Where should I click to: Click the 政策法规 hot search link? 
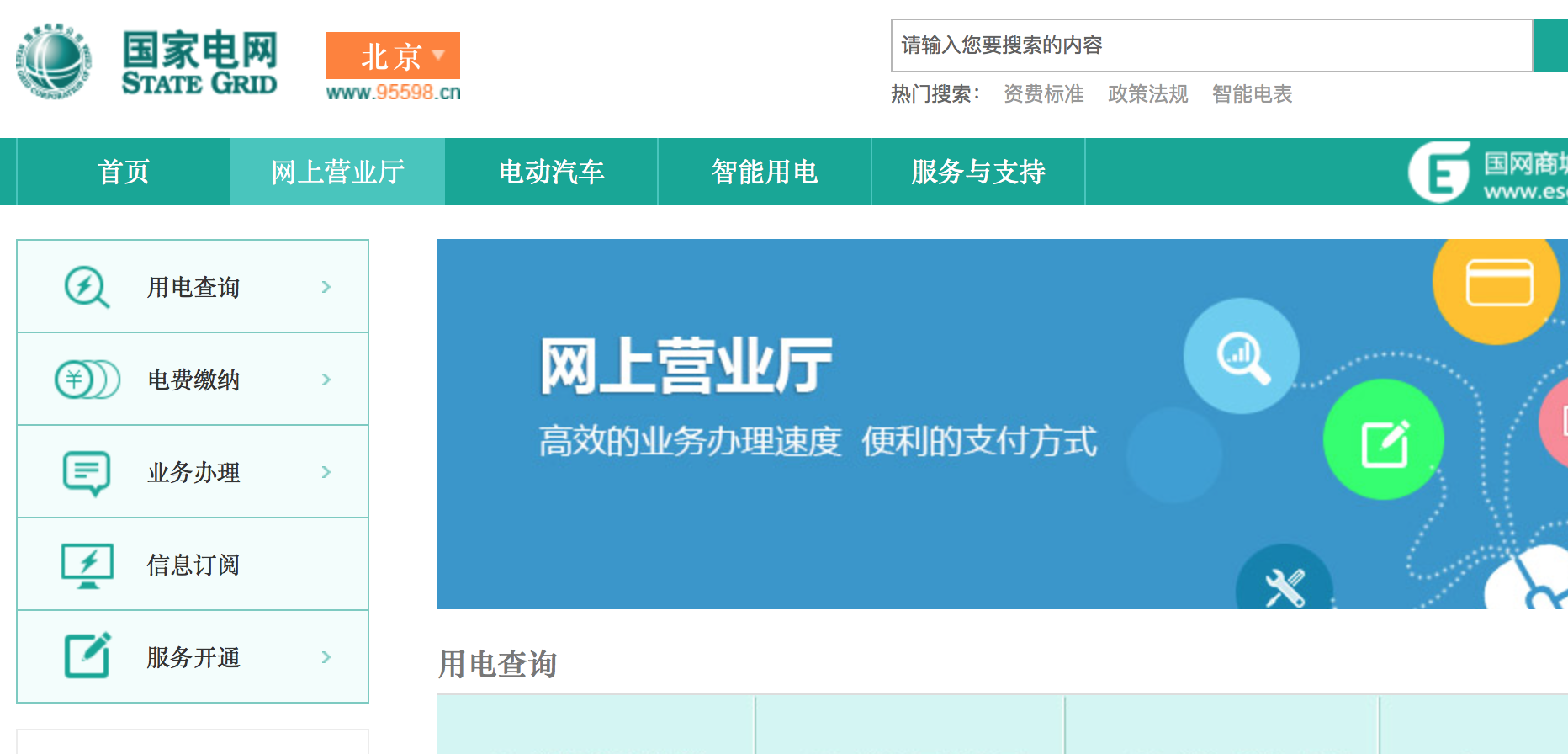coord(1148,93)
